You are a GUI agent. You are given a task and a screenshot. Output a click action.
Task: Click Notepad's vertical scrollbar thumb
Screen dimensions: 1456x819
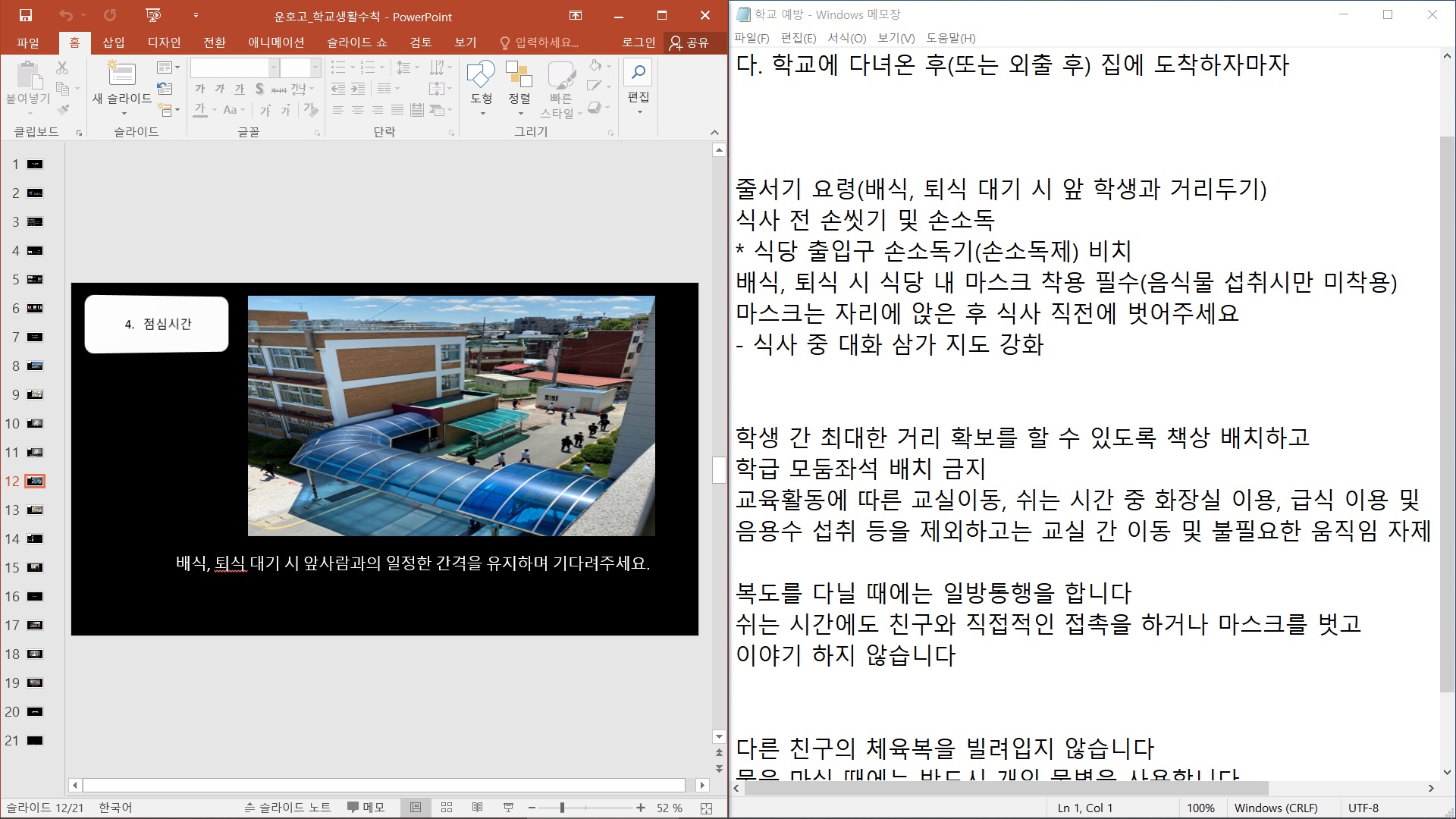tap(1447, 414)
